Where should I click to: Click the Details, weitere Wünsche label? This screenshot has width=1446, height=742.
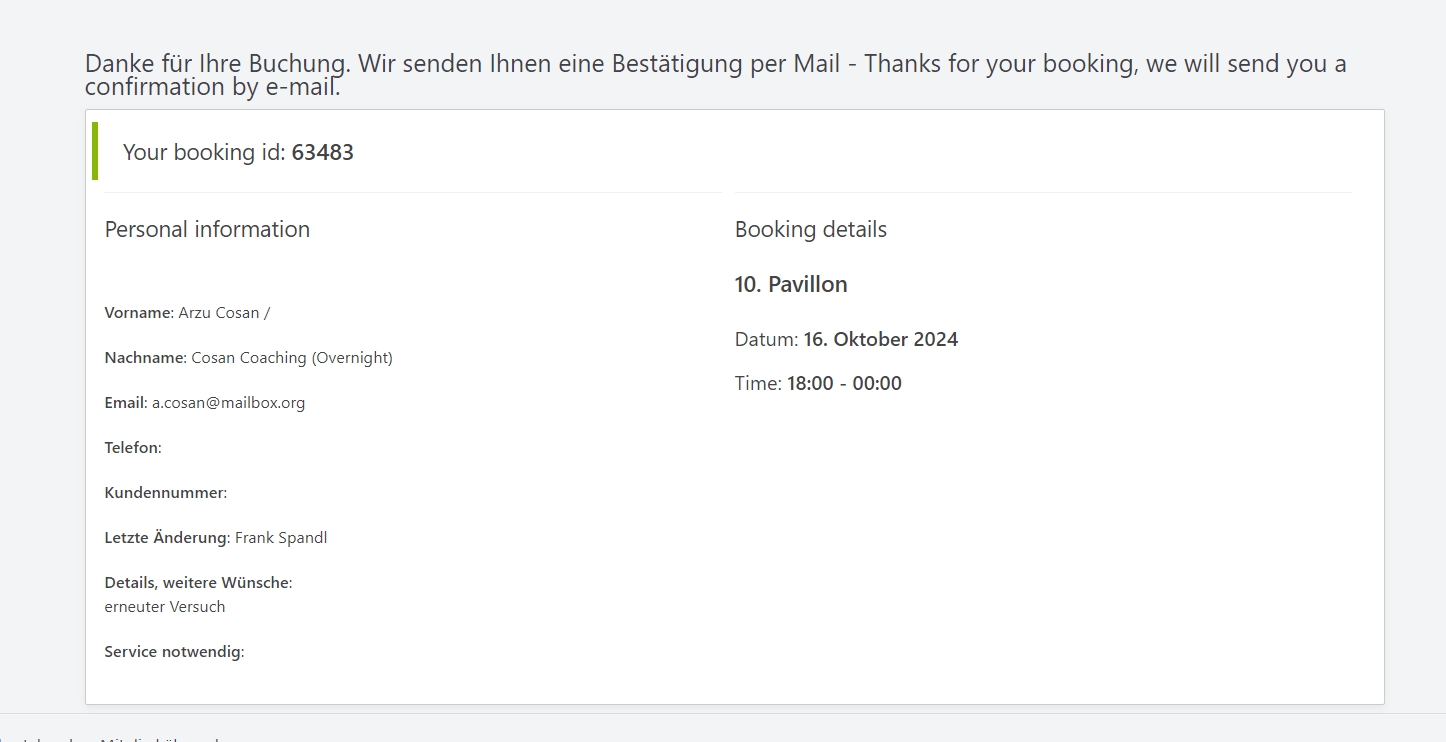pyautogui.click(x=198, y=583)
